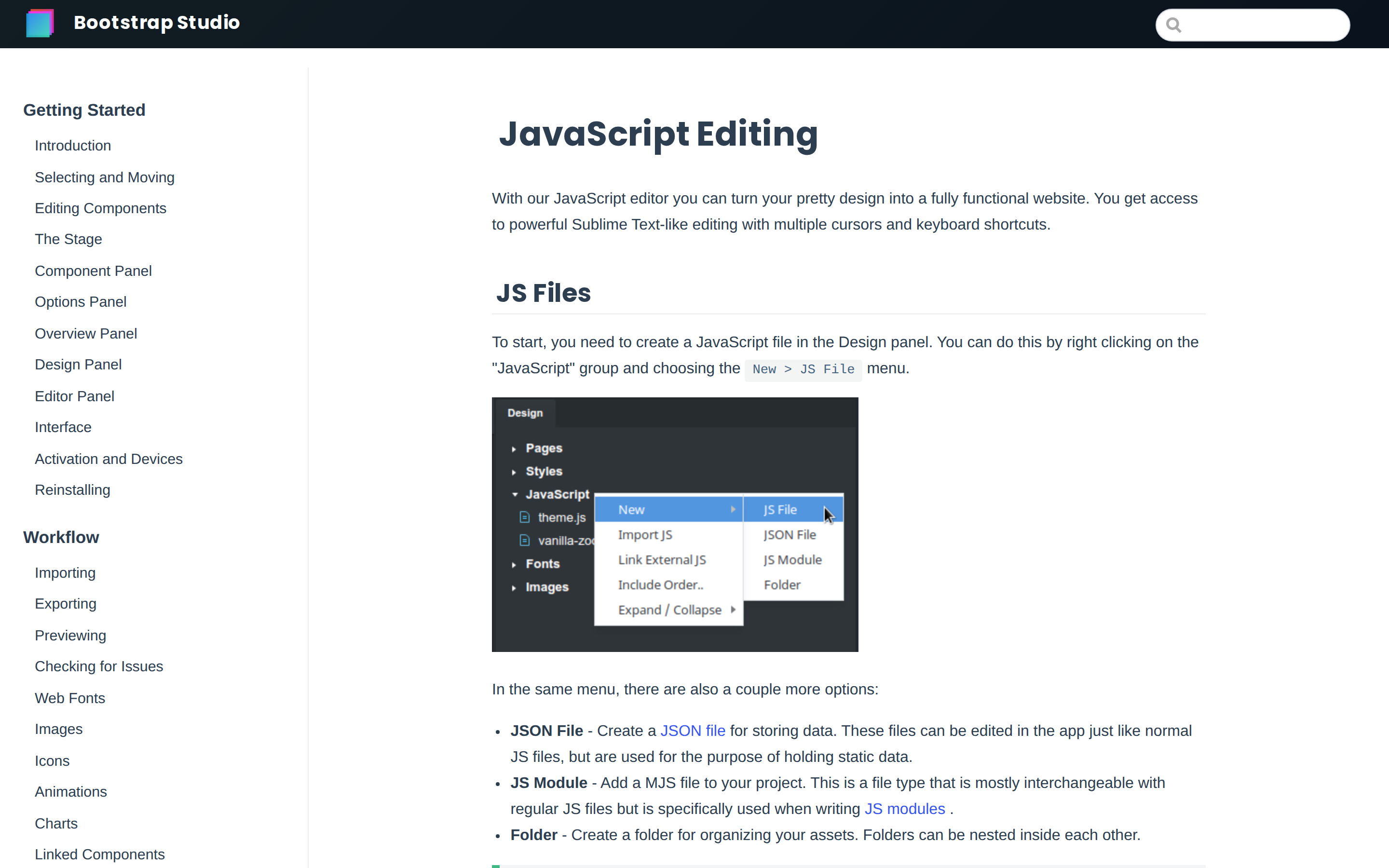
Task: Go to Overview Panel page
Action: 86,334
